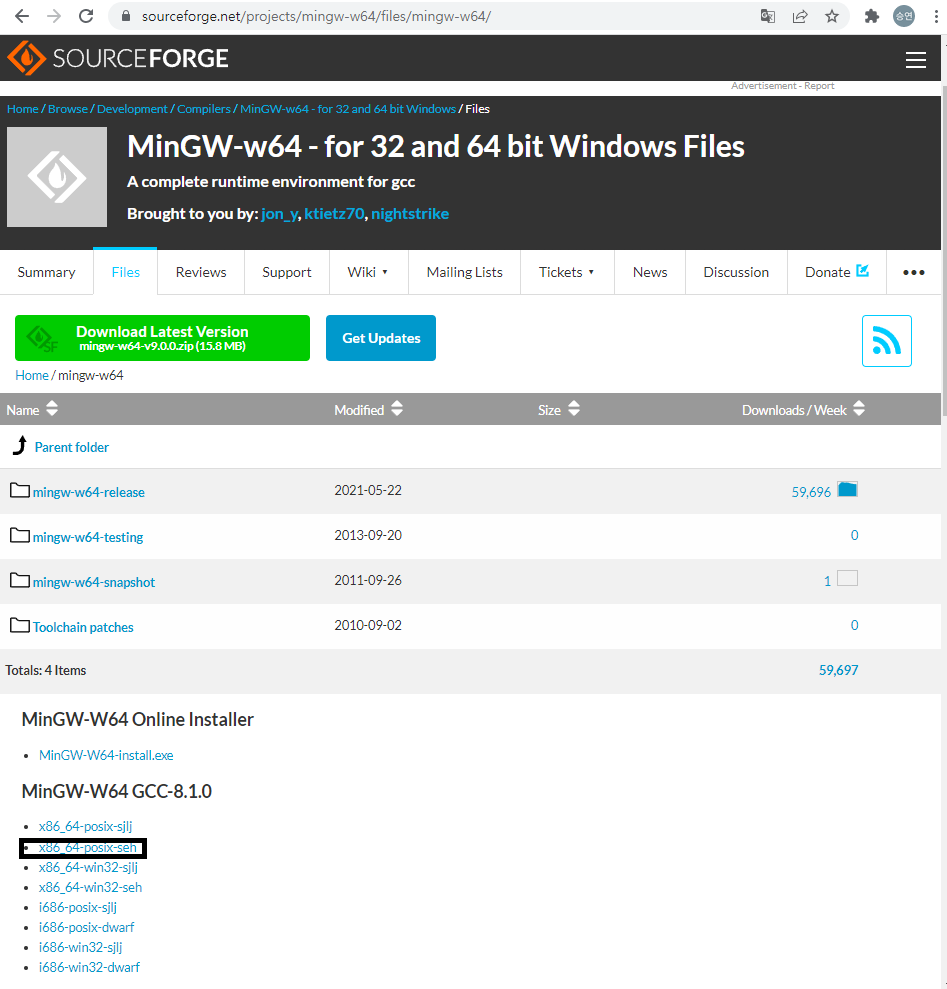This screenshot has height=989, width=947.
Task: Click folder icon beside mingw-w64-testing
Action: pos(20,535)
